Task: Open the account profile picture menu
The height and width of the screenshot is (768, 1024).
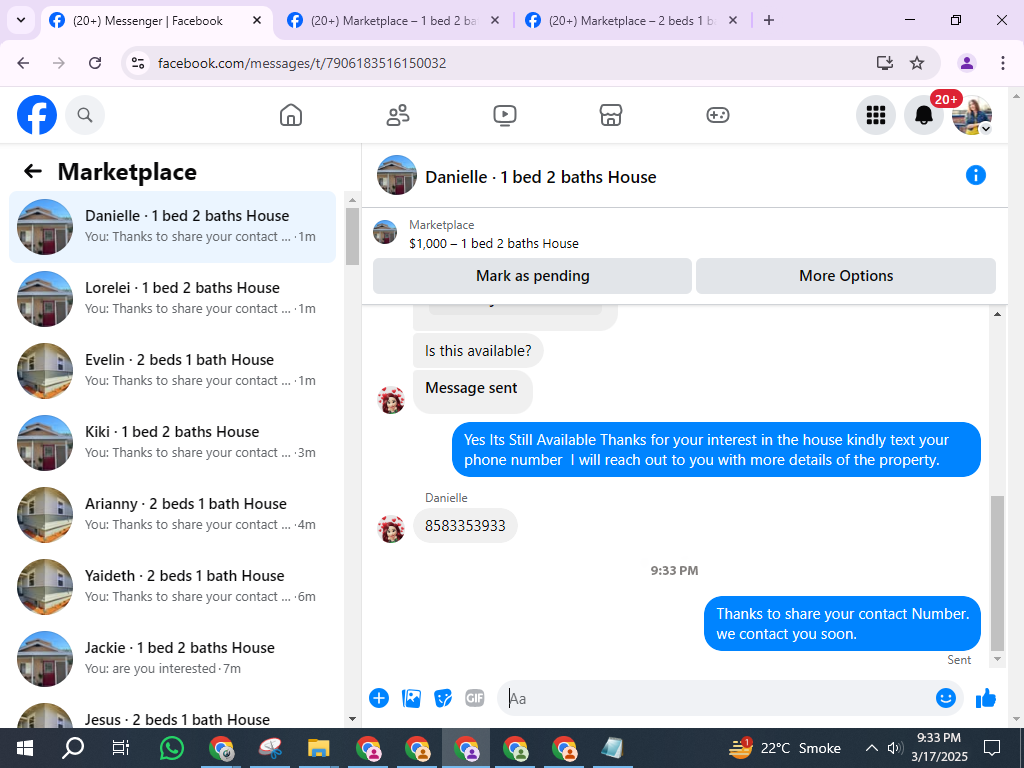Action: pyautogui.click(x=972, y=115)
